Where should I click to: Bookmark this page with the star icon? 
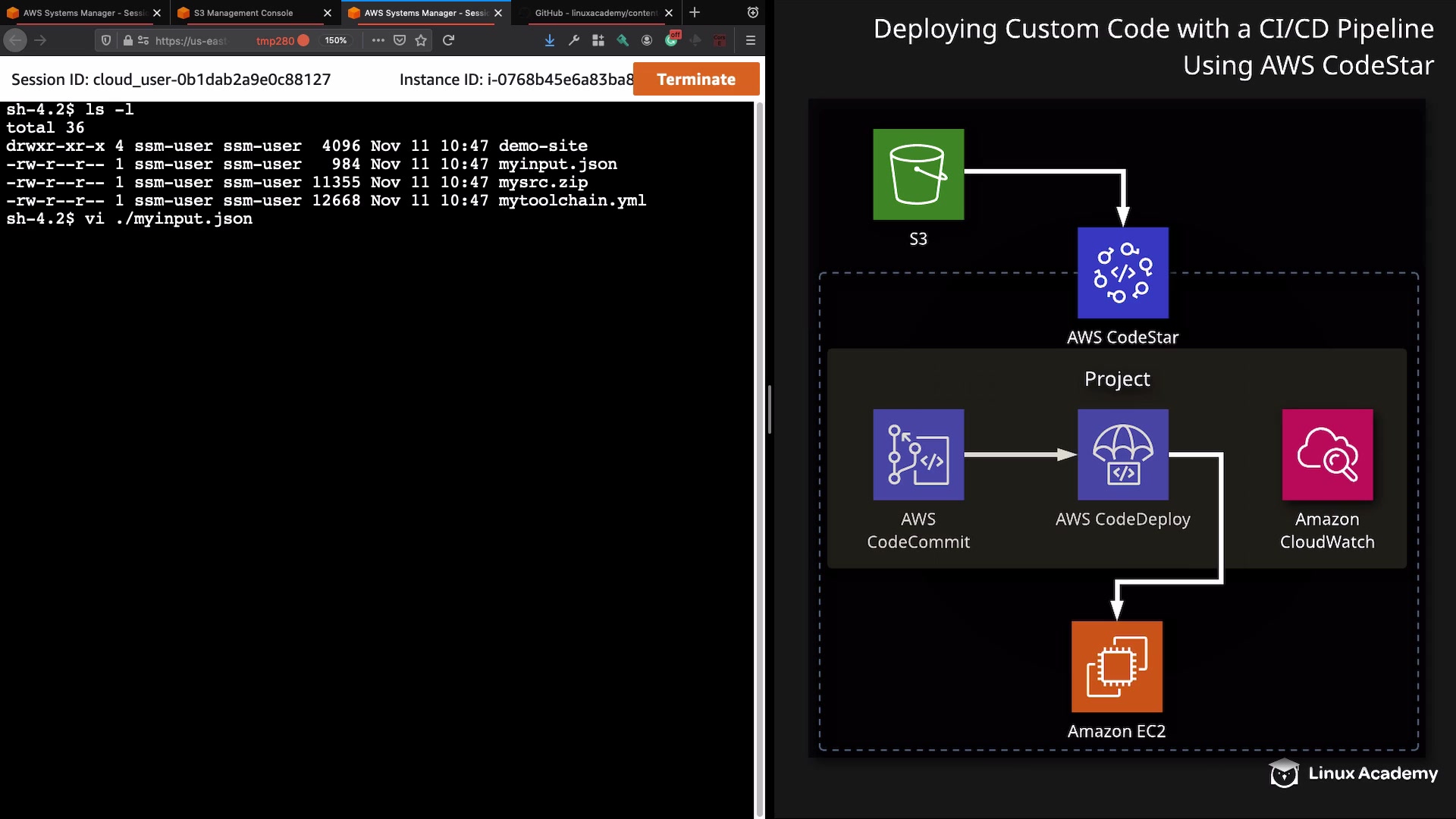[x=421, y=40]
